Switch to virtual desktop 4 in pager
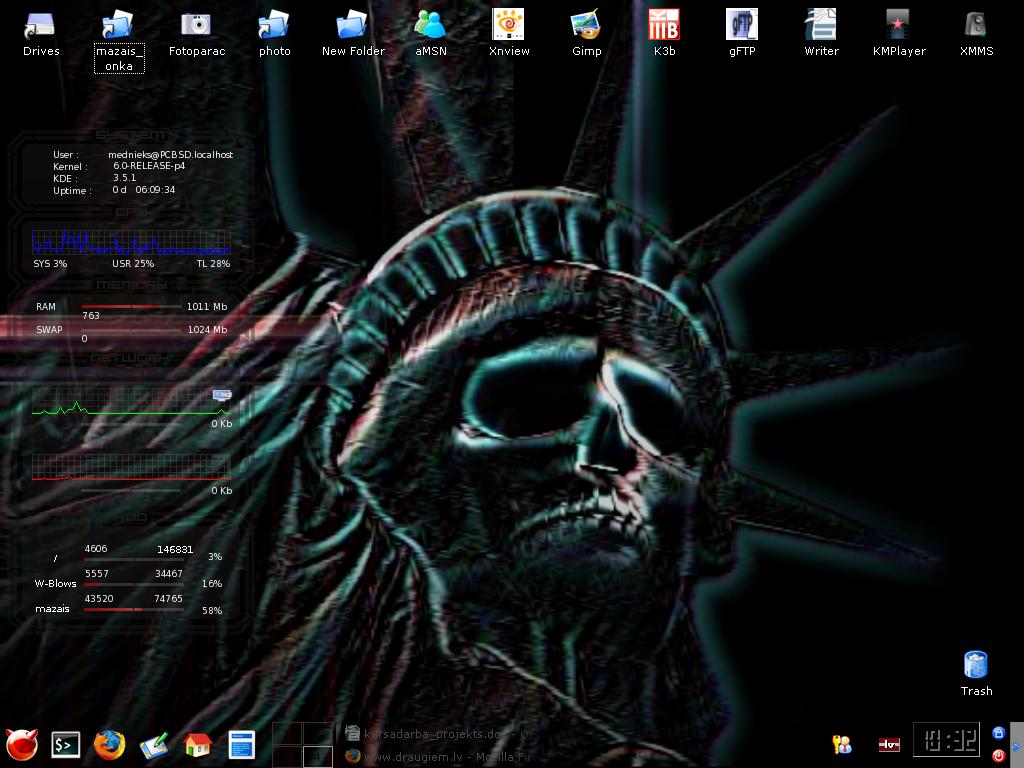The width and height of the screenshot is (1024, 768). [318, 756]
